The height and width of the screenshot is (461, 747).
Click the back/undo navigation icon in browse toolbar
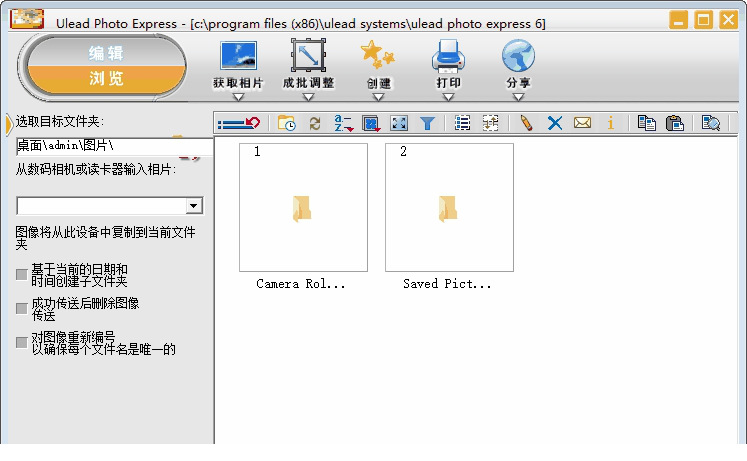(239, 123)
